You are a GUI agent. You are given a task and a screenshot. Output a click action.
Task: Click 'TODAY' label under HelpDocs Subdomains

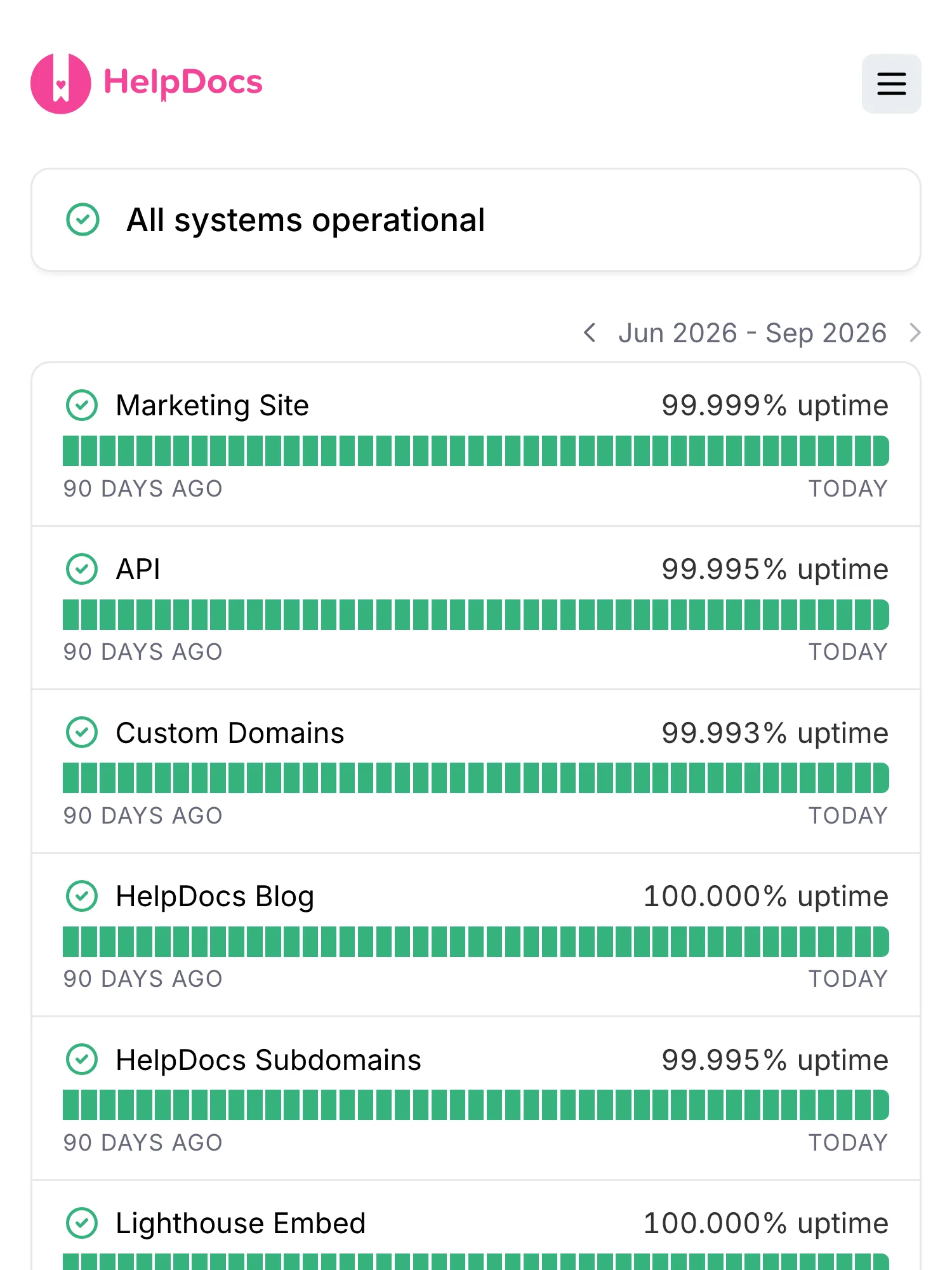click(848, 1142)
